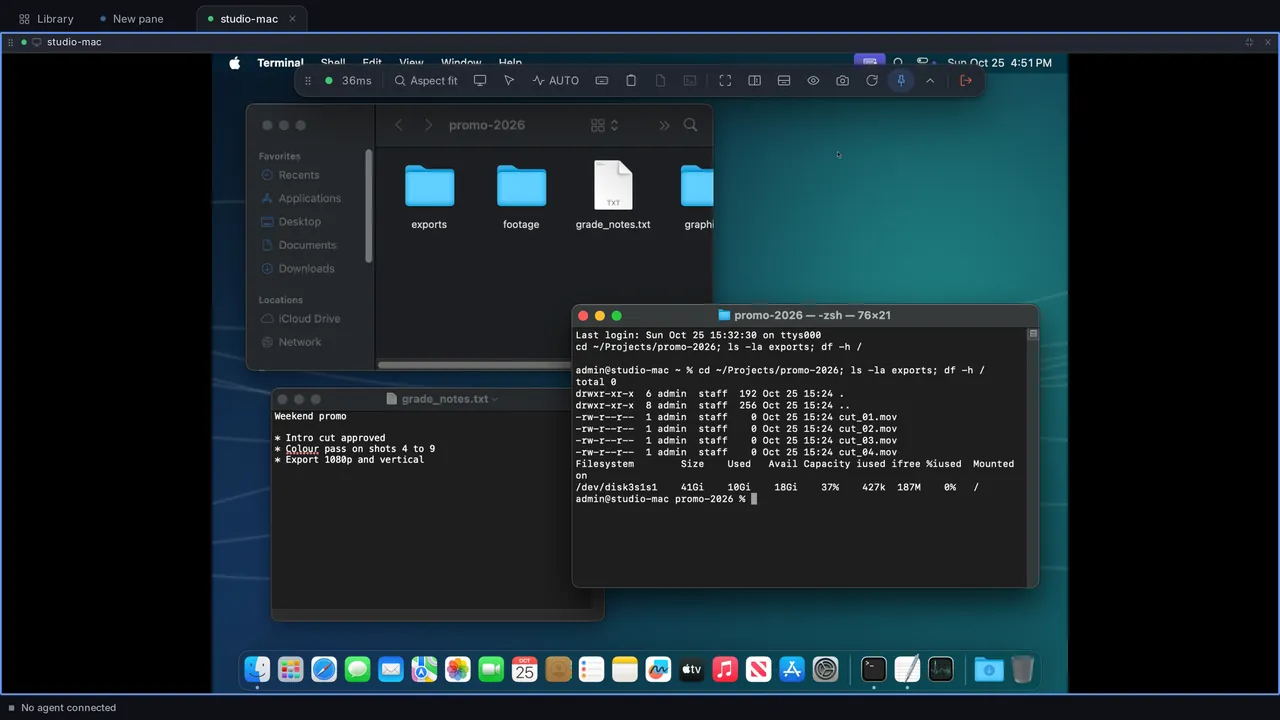Click the Finder sidebar vertical scrollbar

pyautogui.click(x=369, y=206)
